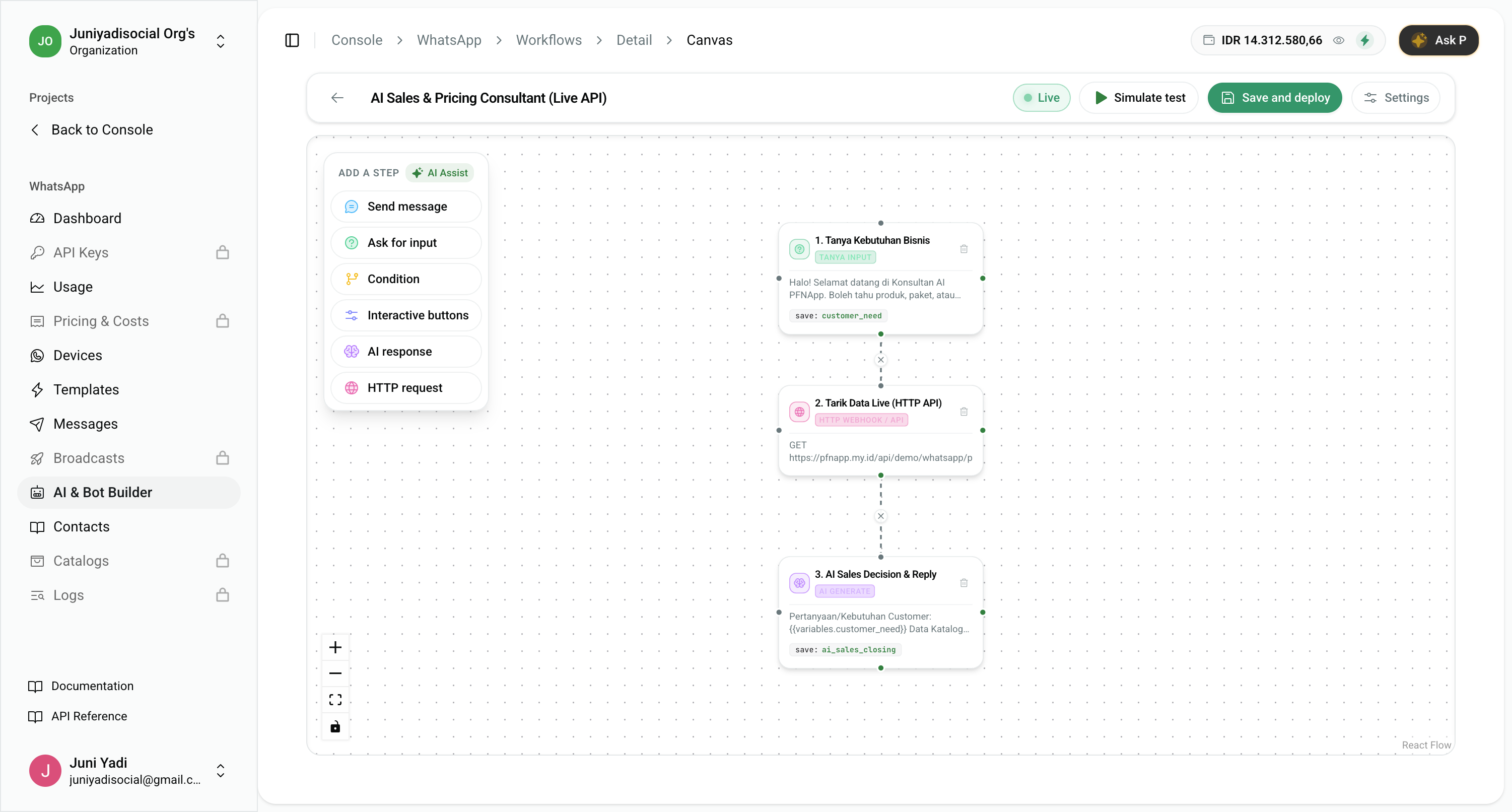
Task: Open Devices in sidebar
Action: (129, 355)
